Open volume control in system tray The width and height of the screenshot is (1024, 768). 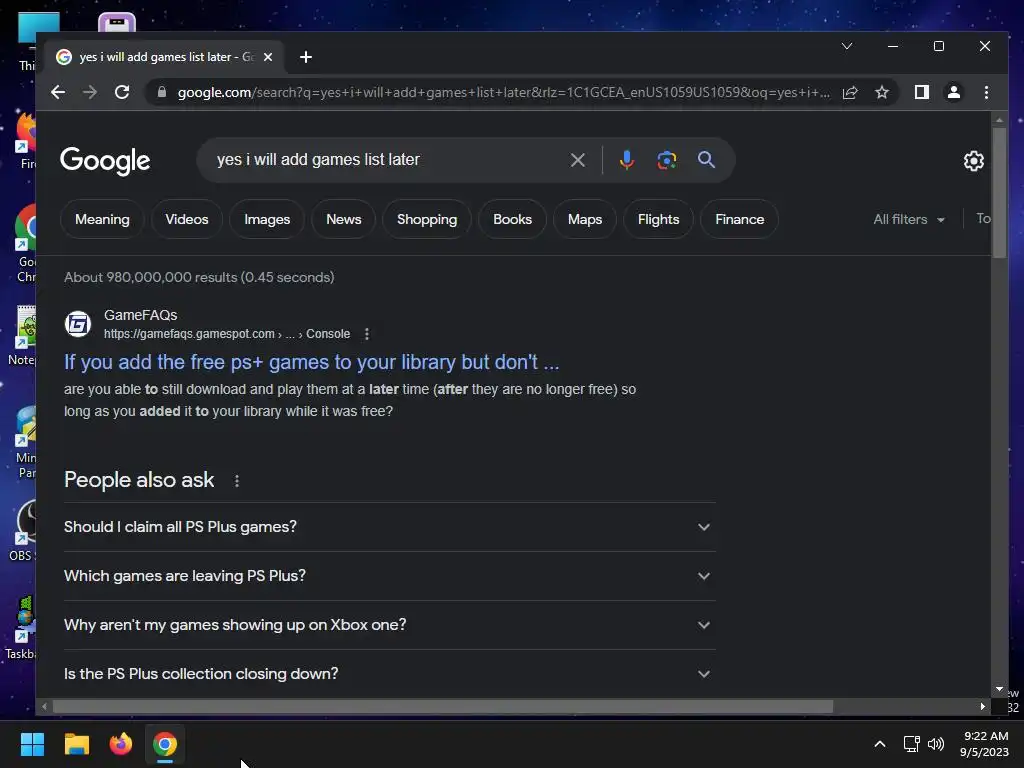click(936, 744)
